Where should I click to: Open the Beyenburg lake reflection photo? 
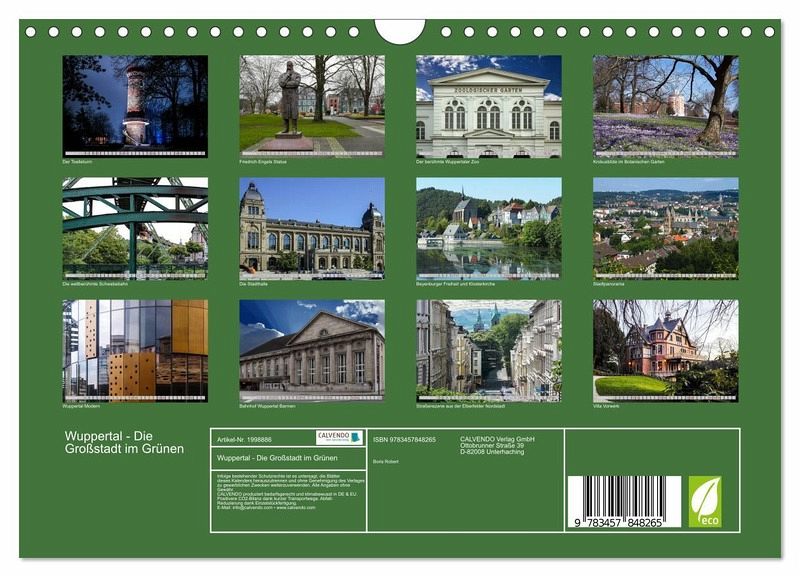[489, 229]
